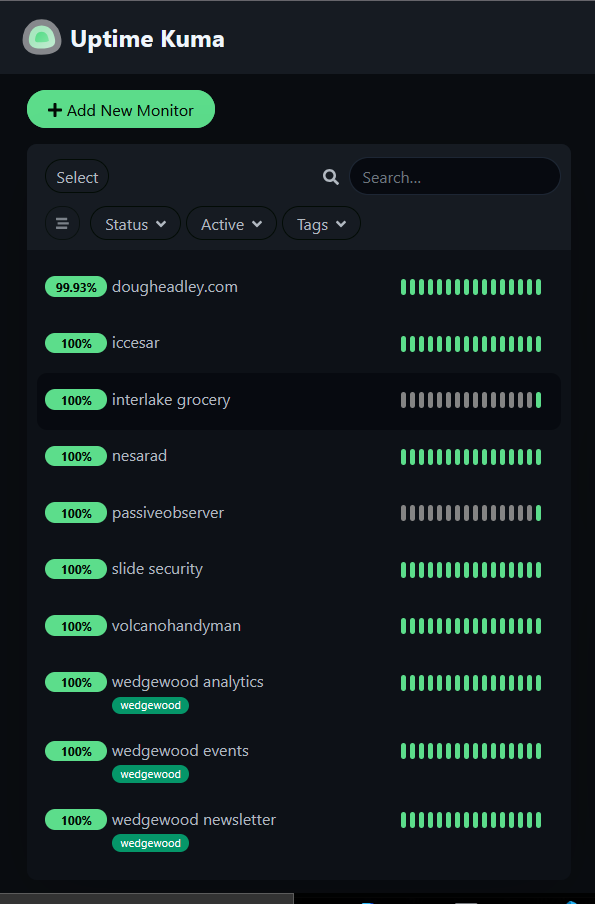Open the interlake grocery monitor
The height and width of the screenshot is (904, 595).
tap(299, 401)
